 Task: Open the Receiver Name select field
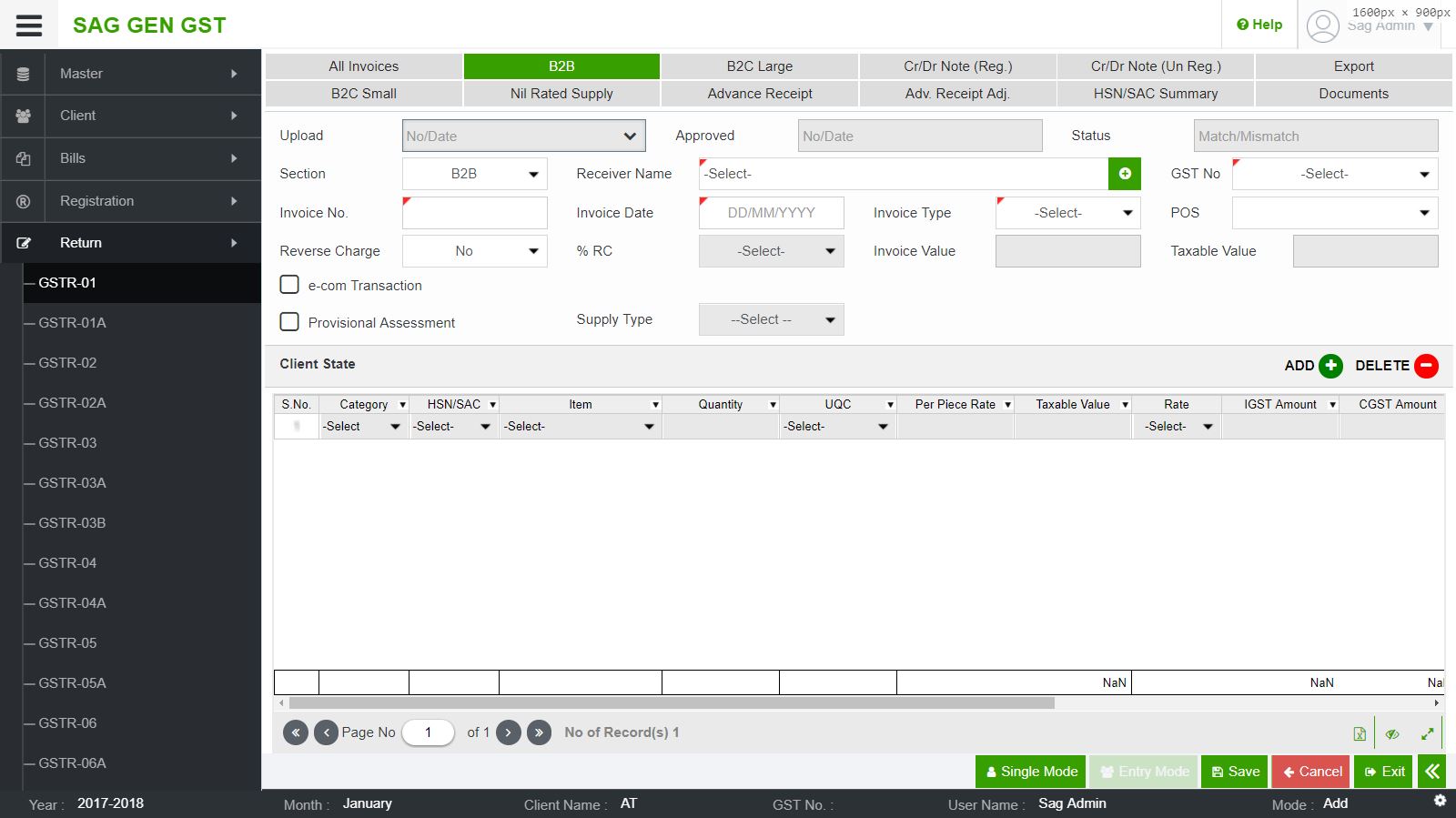coord(904,174)
